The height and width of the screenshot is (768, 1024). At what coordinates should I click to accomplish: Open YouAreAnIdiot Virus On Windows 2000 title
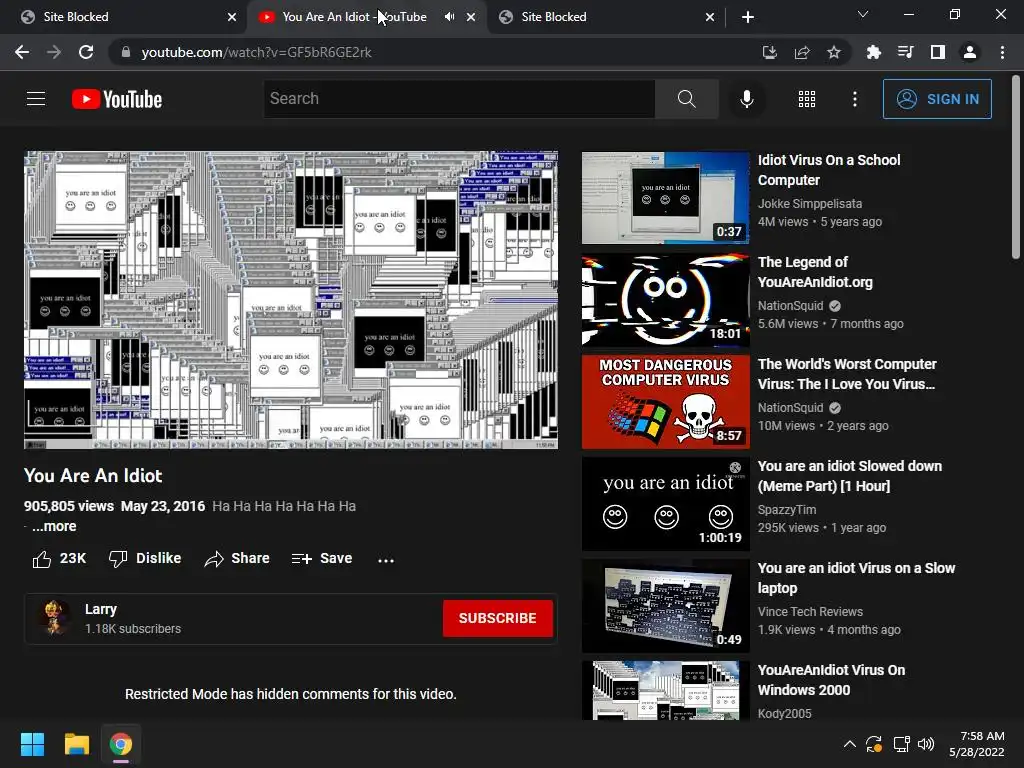coord(831,679)
